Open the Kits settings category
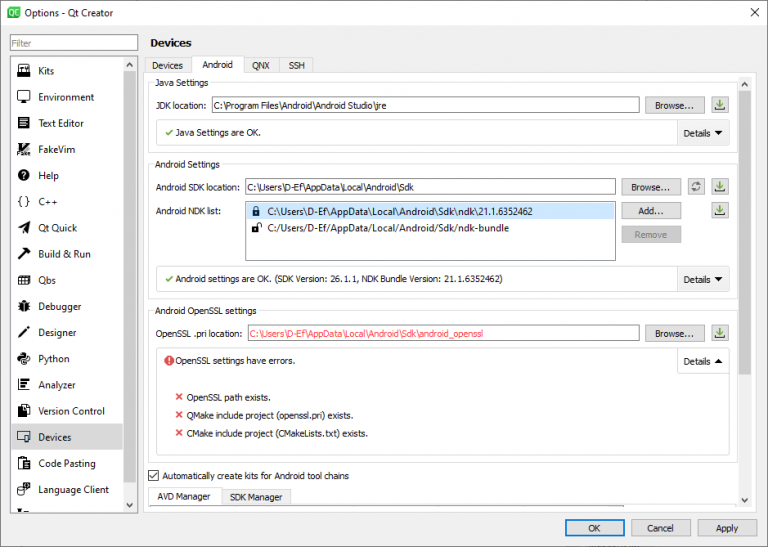768x547 pixels. point(67,71)
